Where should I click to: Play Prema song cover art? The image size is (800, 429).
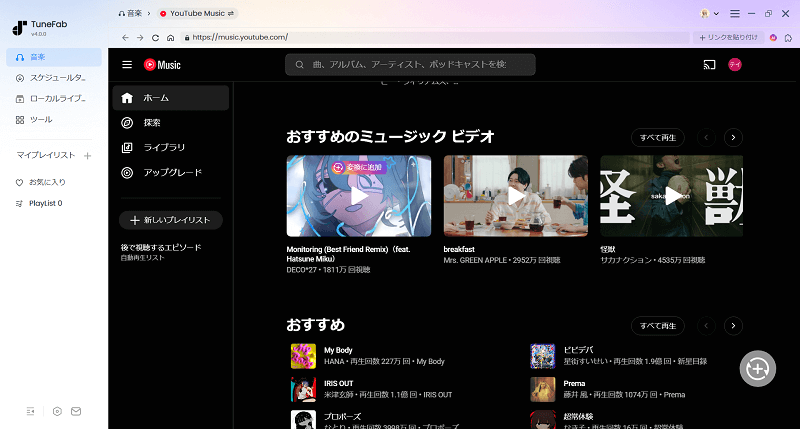tap(543, 389)
